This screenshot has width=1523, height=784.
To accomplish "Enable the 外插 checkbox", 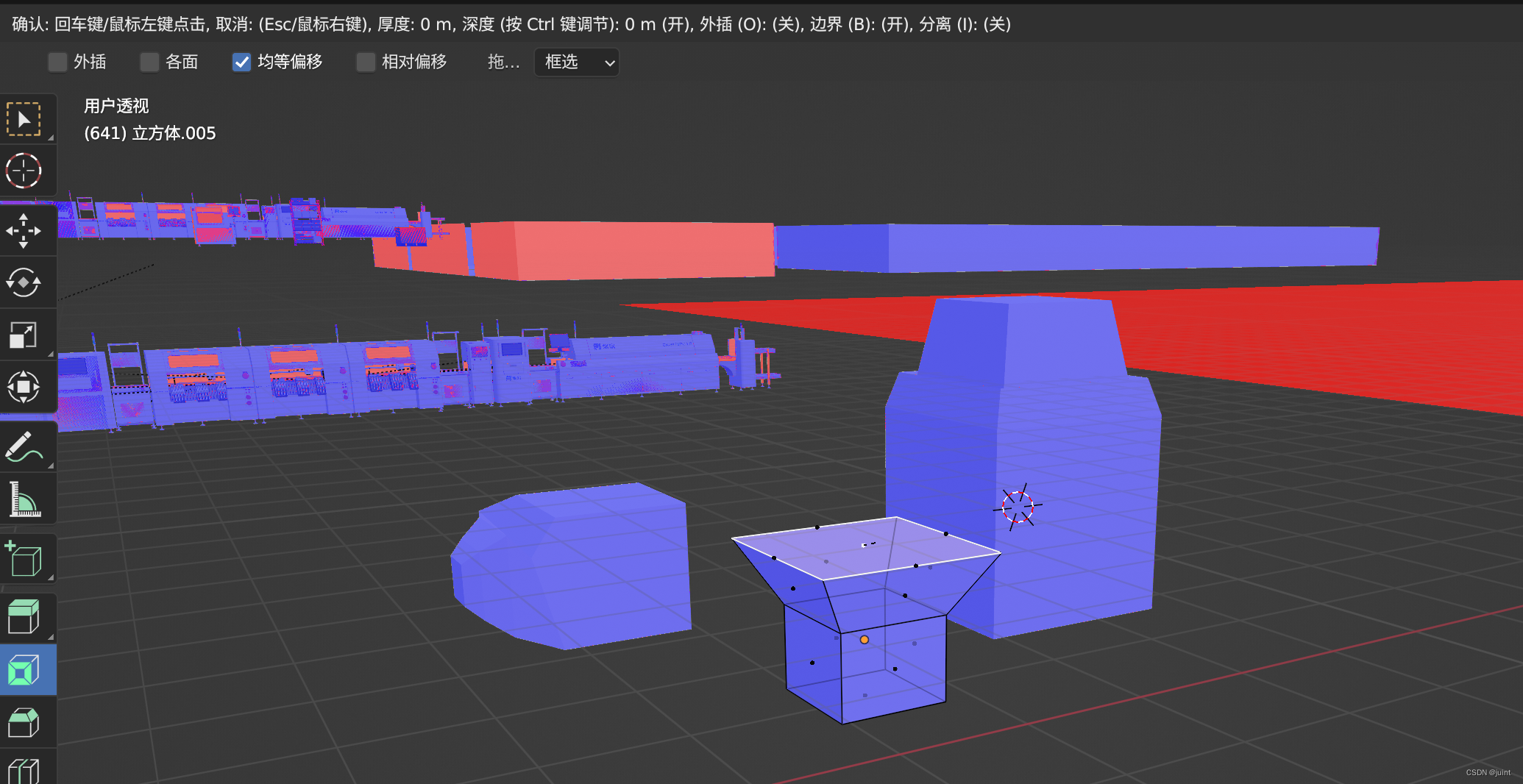I will tap(57, 62).
